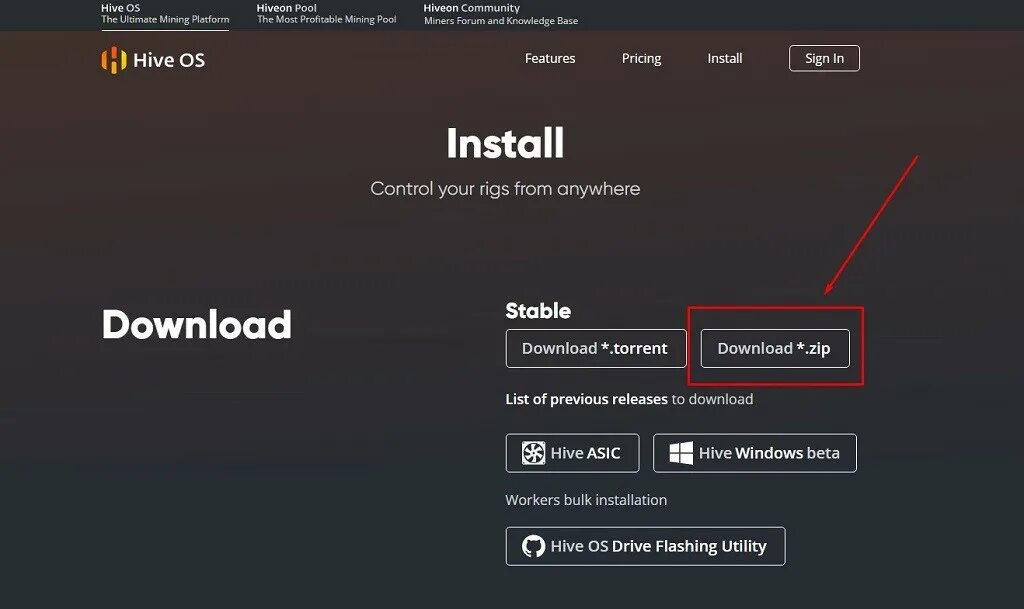Click the GitHub octocat icon
This screenshot has width=1024, height=609.
point(533,546)
